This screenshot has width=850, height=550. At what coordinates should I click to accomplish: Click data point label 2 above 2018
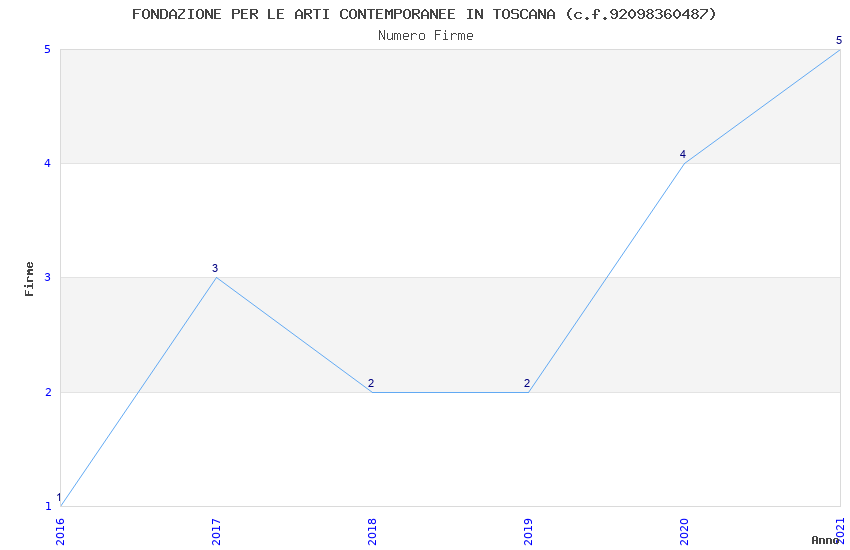[x=371, y=383]
